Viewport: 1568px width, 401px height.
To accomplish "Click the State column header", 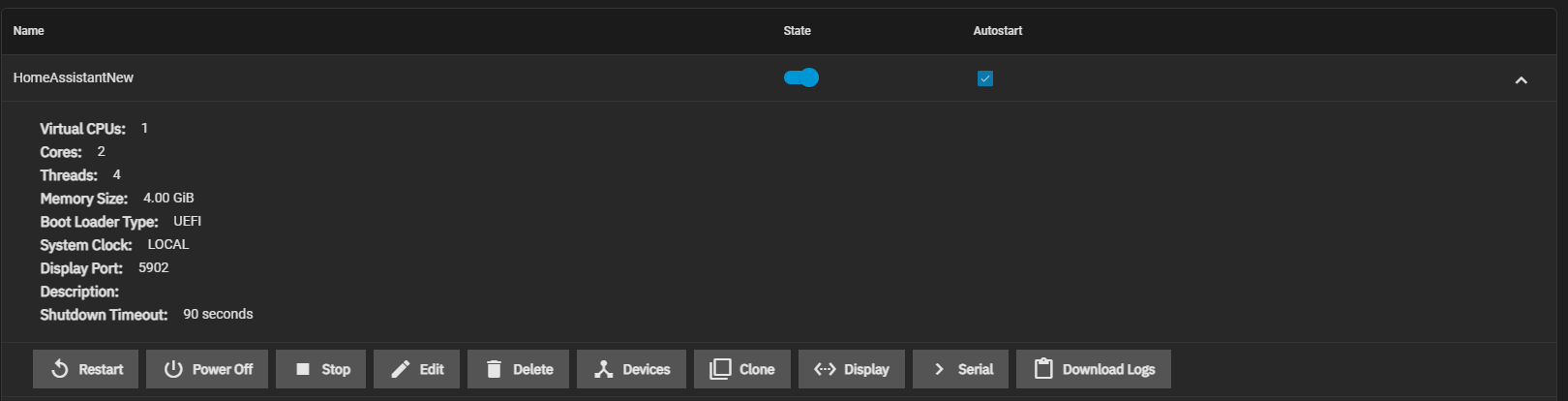I will (797, 31).
